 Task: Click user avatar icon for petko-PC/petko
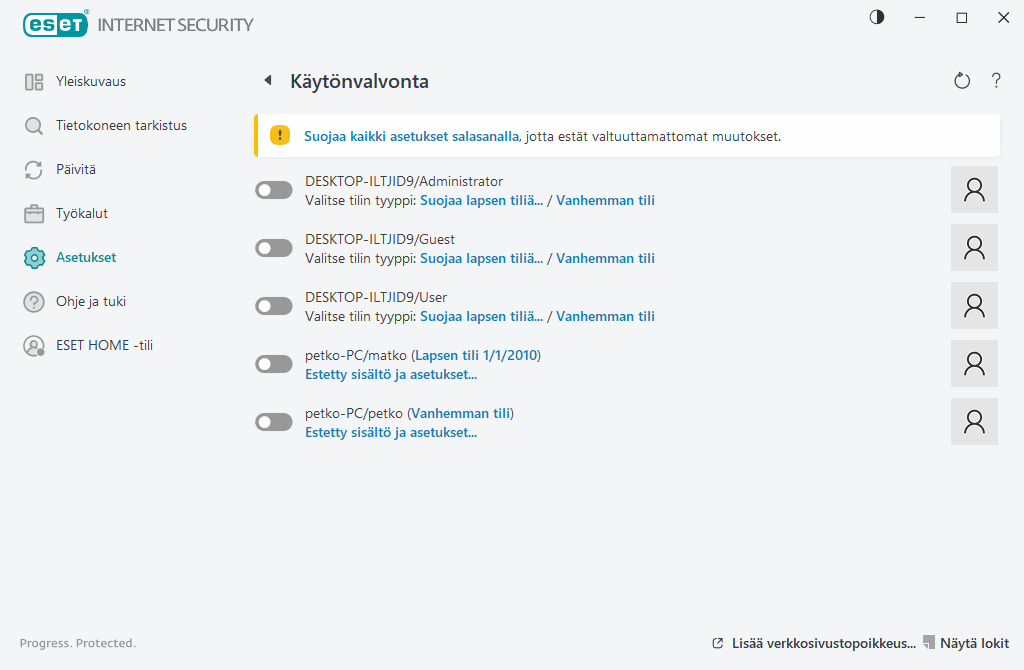974,422
